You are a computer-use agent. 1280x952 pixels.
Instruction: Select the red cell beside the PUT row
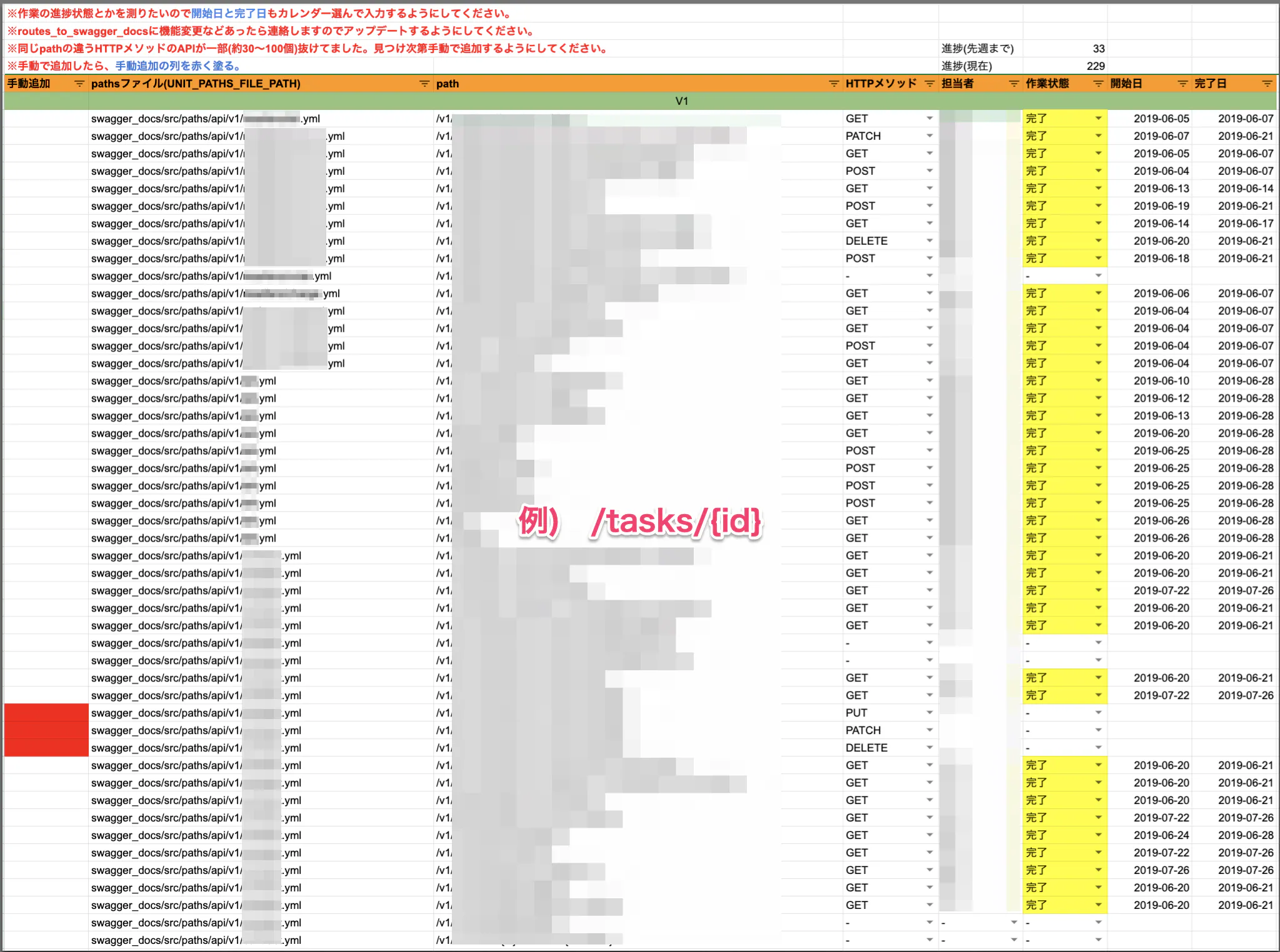(x=46, y=713)
